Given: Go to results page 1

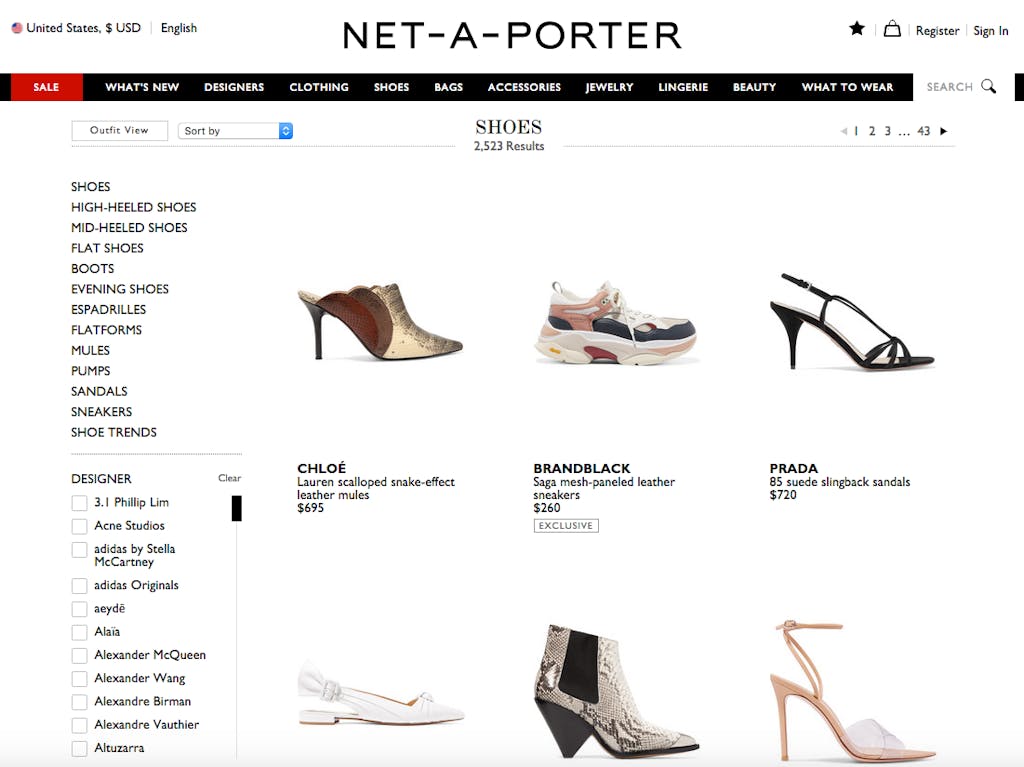Looking at the screenshot, I should tap(856, 131).
